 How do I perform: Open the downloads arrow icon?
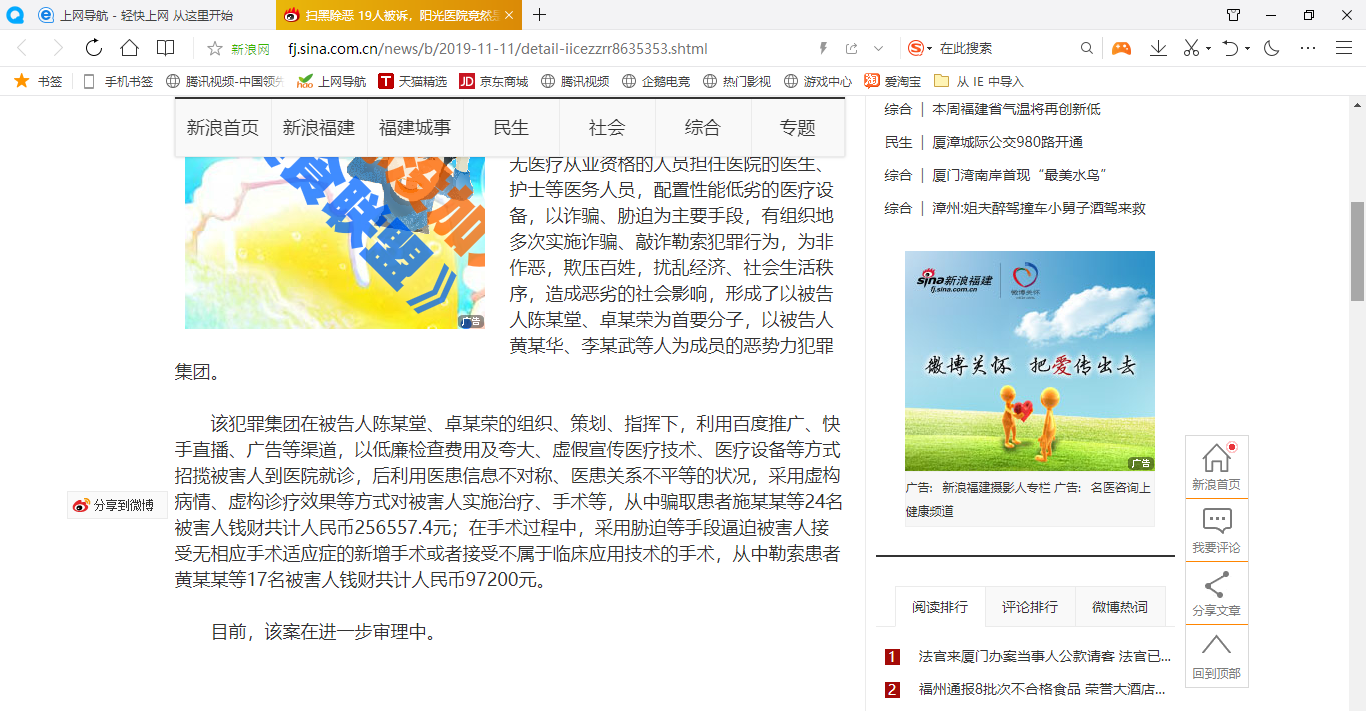[x=1158, y=48]
